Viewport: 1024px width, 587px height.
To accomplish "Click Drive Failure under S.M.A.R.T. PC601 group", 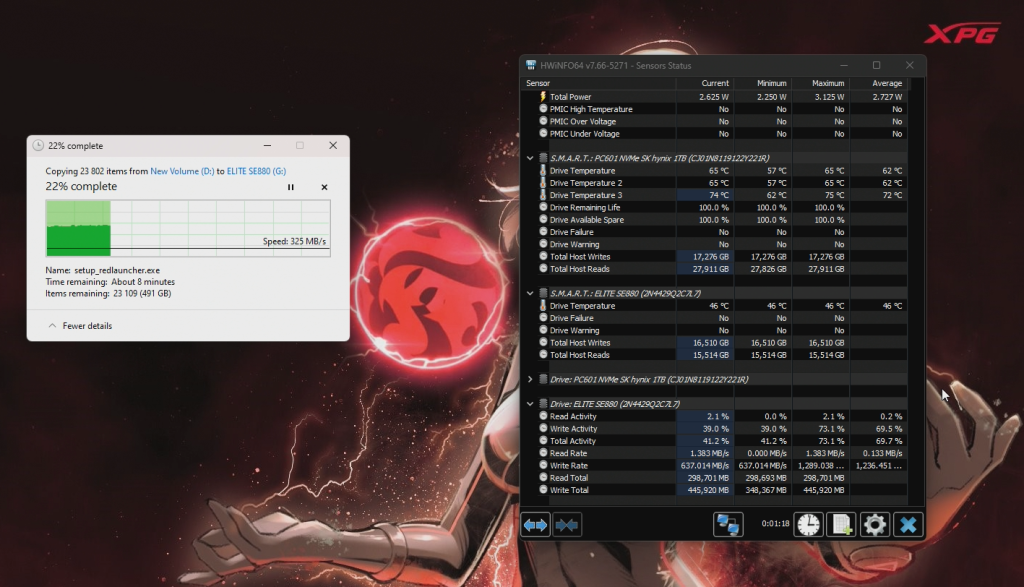I will coord(571,232).
